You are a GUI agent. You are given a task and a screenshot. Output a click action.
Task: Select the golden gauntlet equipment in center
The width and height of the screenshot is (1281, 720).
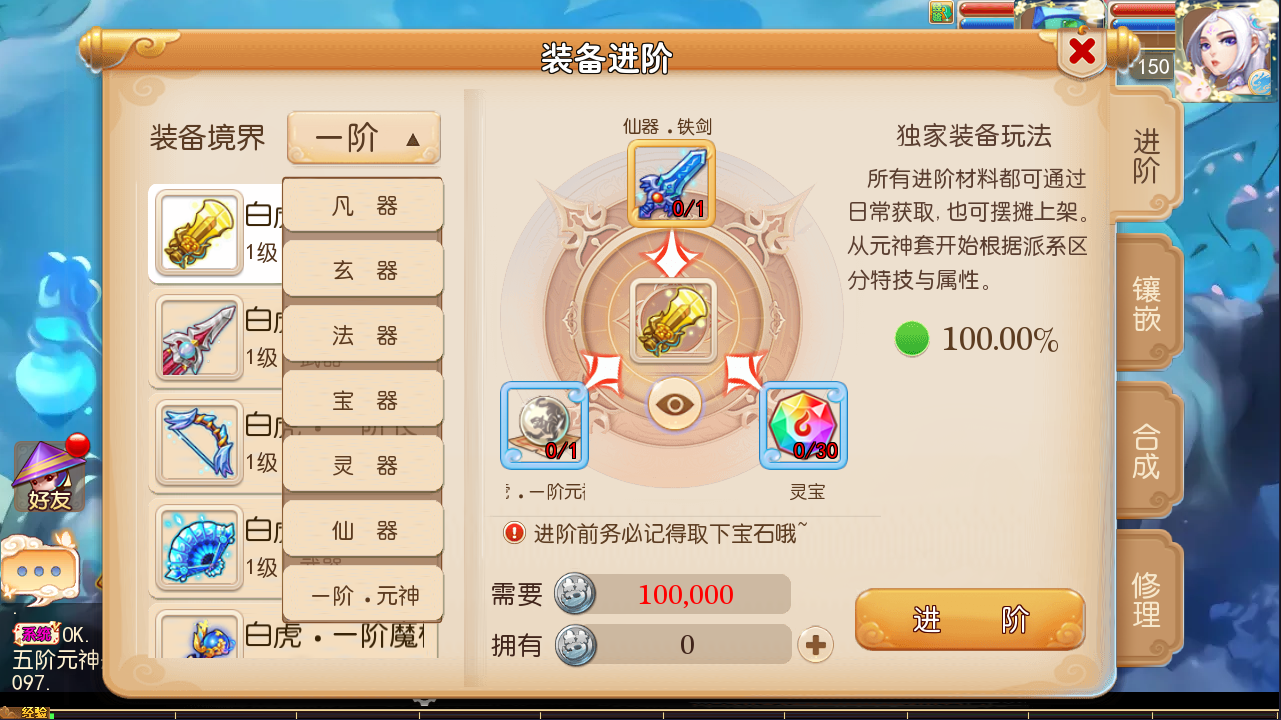point(672,320)
